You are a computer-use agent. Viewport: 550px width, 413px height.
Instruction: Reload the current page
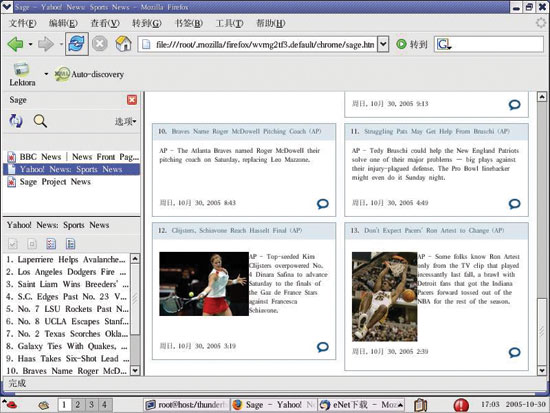click(76, 44)
